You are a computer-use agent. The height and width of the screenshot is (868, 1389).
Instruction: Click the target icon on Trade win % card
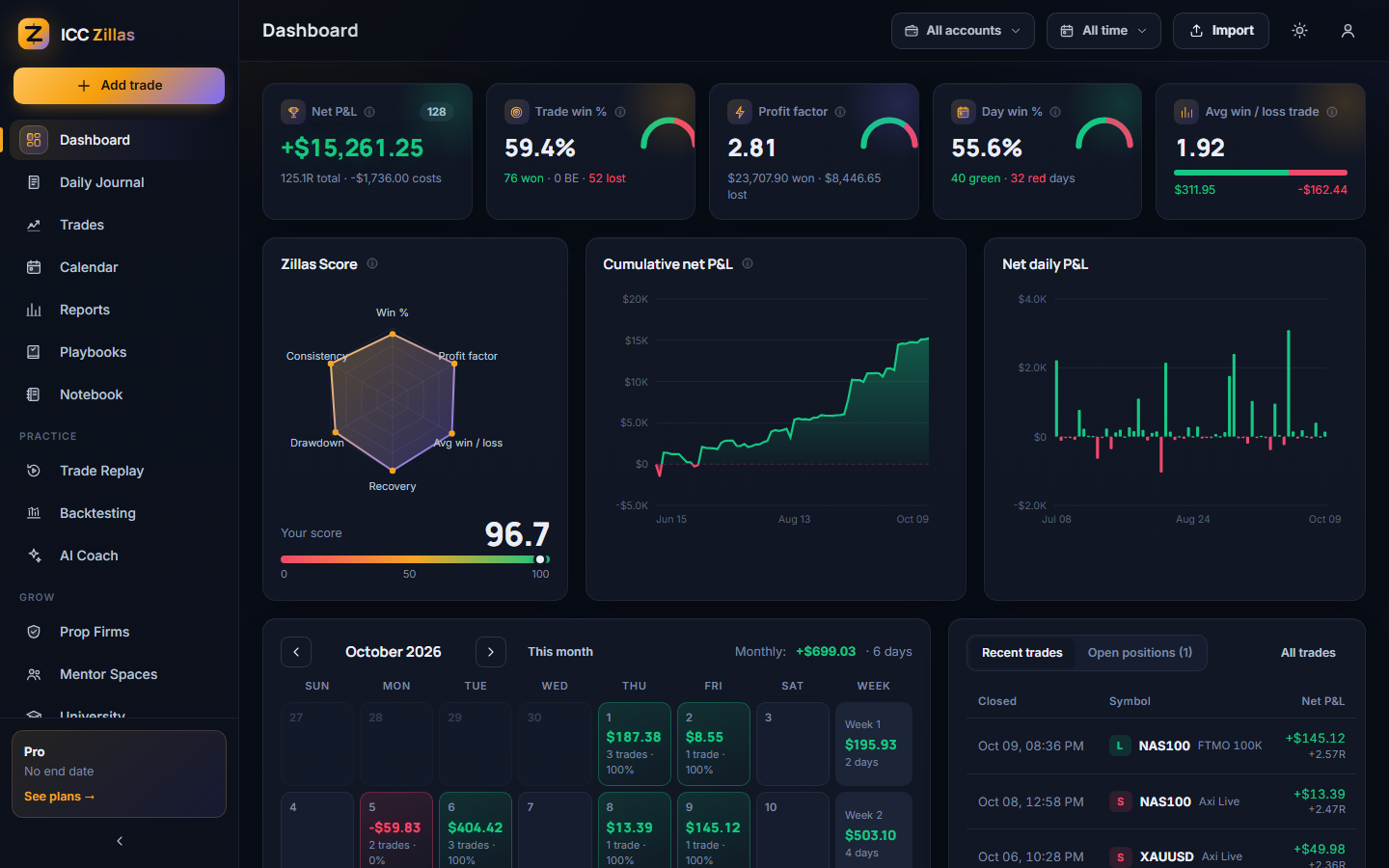pos(517,112)
